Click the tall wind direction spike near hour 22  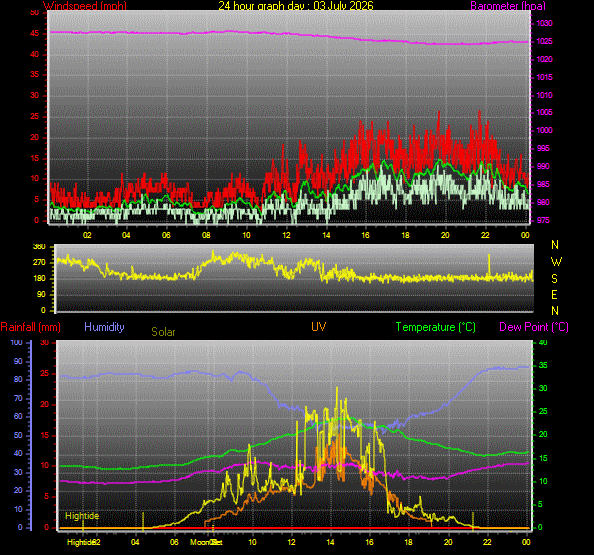tap(489, 264)
